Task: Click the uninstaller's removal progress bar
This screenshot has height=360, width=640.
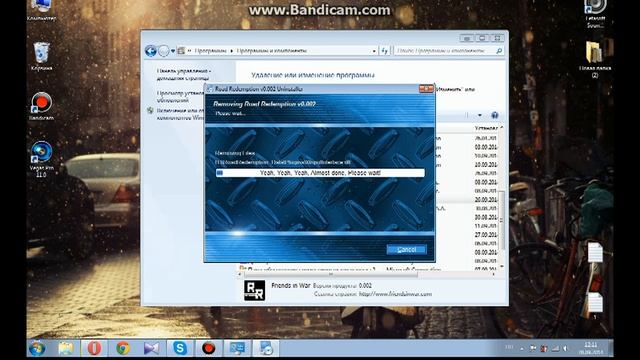Action: pyautogui.click(x=320, y=173)
